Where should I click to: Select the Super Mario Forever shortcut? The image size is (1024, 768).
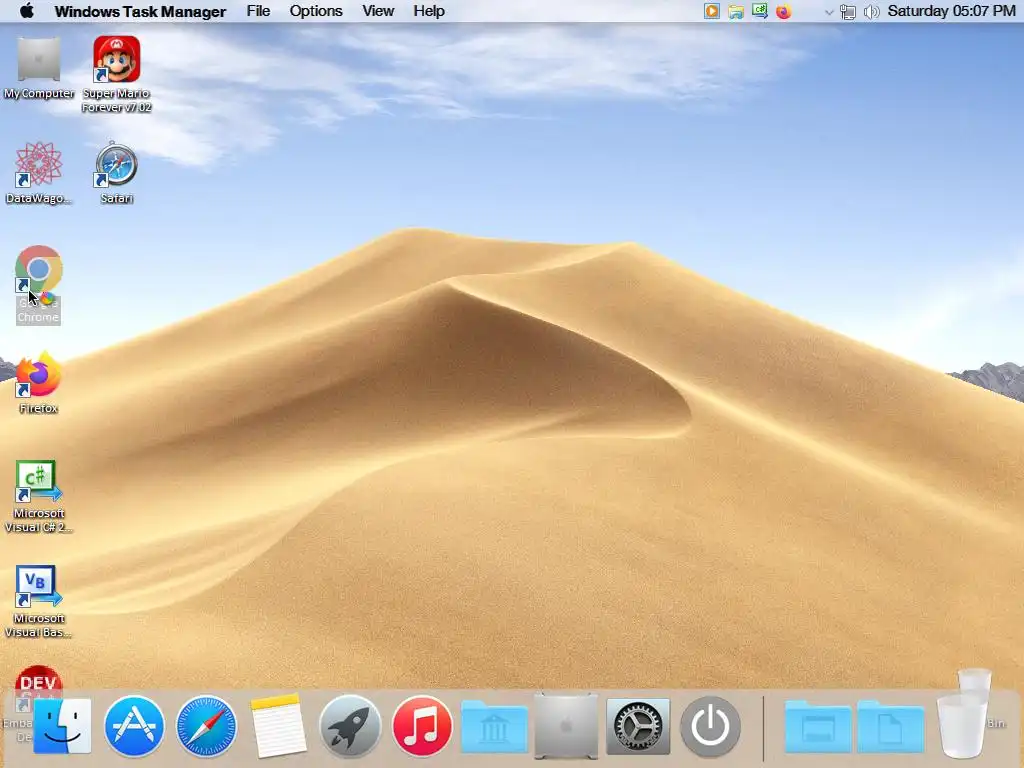[116, 74]
